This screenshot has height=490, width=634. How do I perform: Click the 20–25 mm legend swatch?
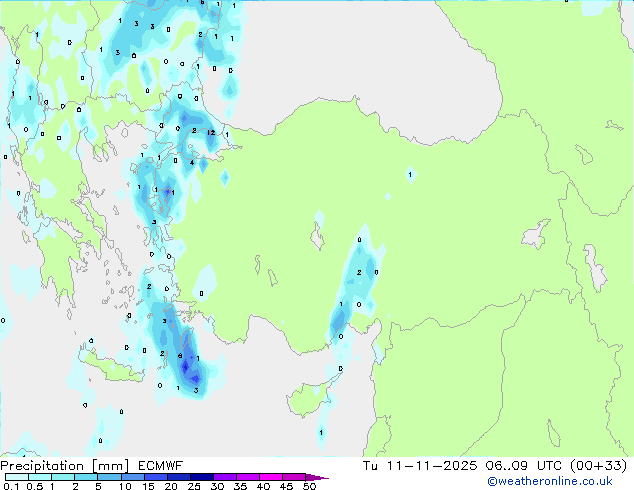178,477
